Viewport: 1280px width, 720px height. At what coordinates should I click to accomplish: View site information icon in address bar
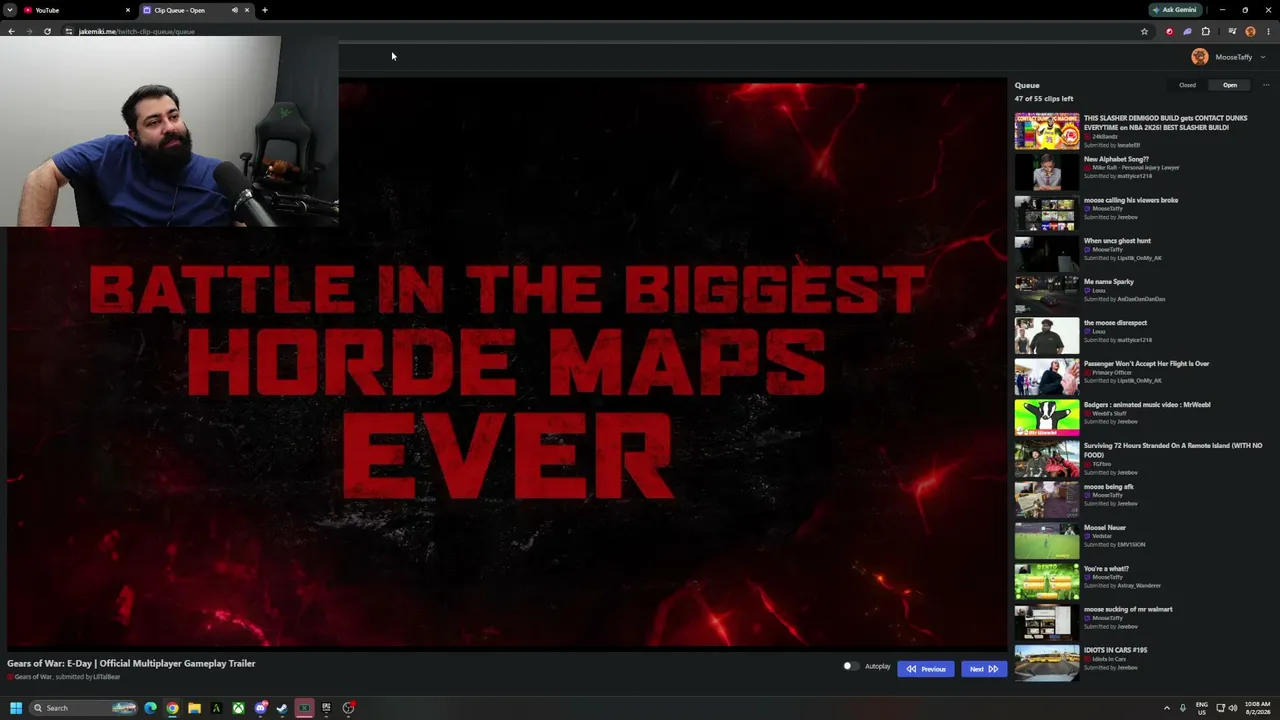click(x=69, y=31)
